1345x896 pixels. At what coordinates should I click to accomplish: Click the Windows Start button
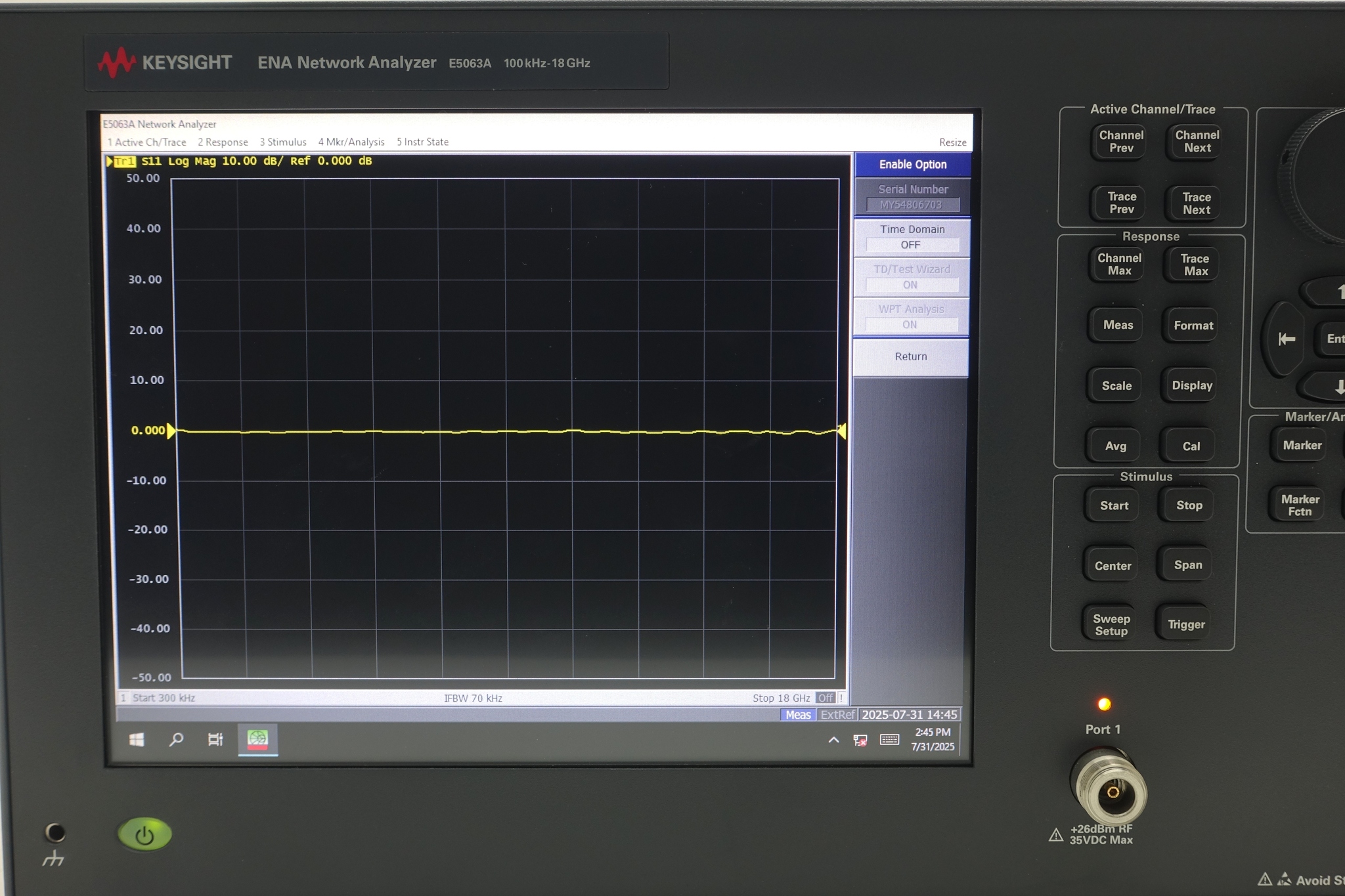pos(136,740)
